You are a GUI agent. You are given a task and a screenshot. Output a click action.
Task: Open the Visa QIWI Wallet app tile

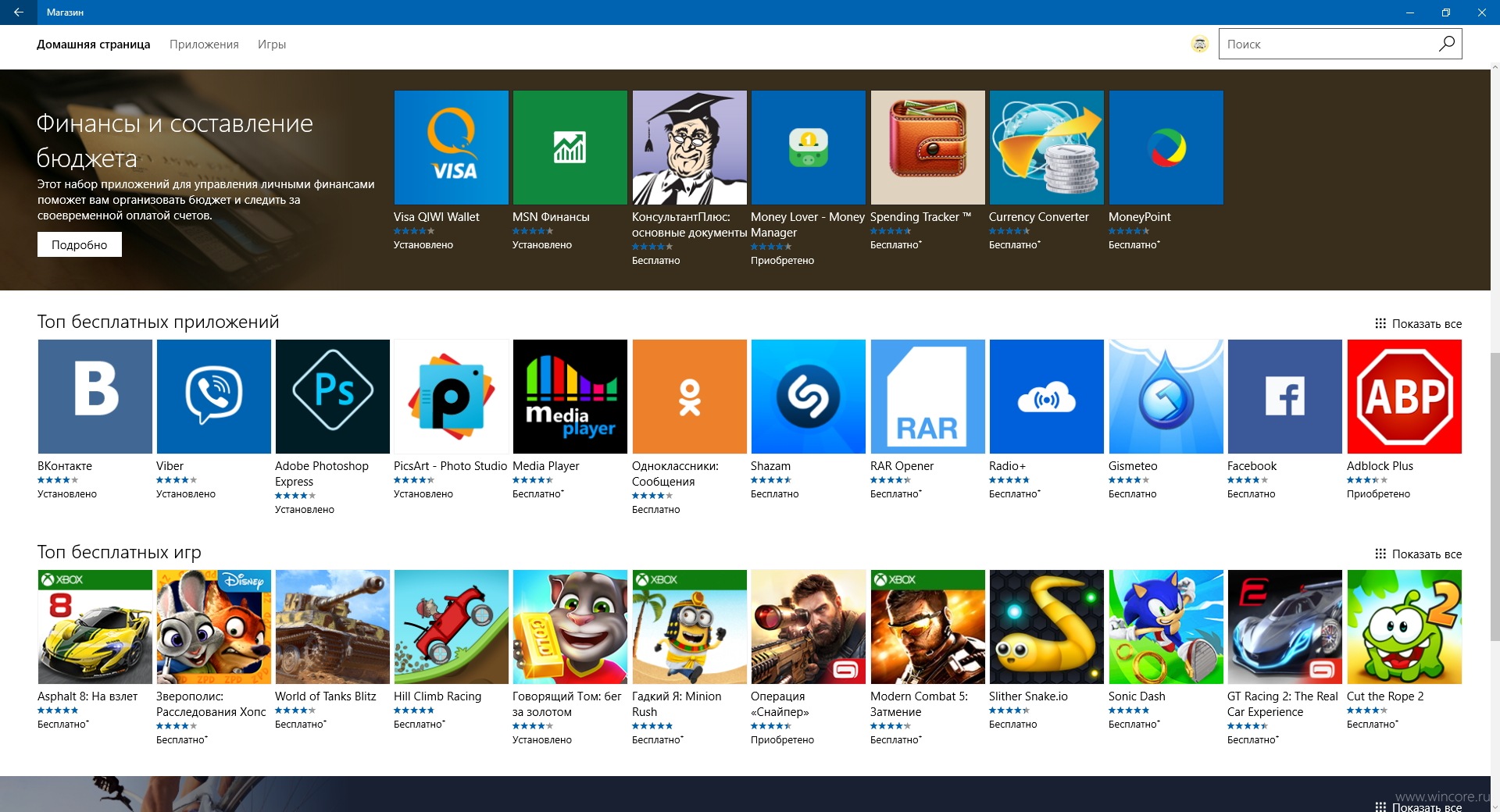(451, 148)
